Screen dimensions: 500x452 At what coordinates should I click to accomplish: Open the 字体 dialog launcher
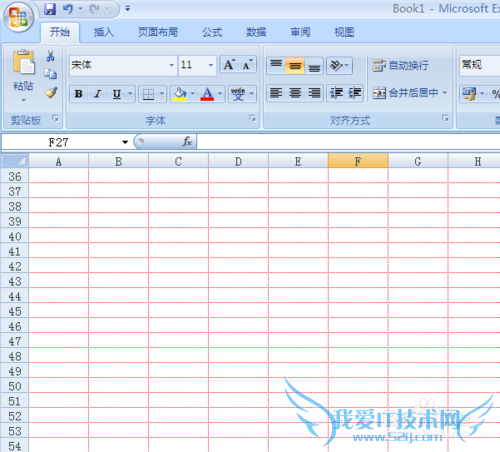[x=252, y=118]
